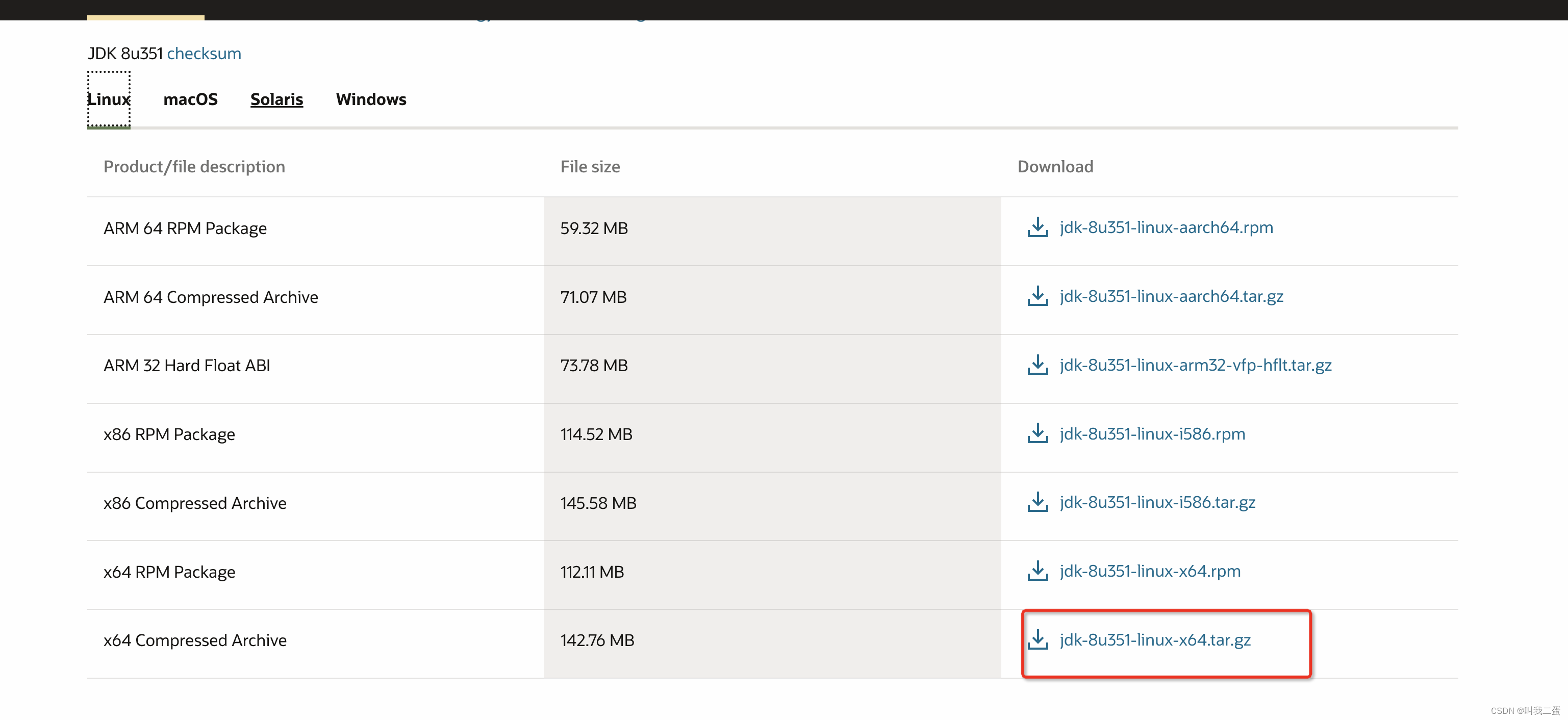Click download icon beside jdk-8u351-linux-x64.rpm
The width and height of the screenshot is (1568, 720).
1037,572
